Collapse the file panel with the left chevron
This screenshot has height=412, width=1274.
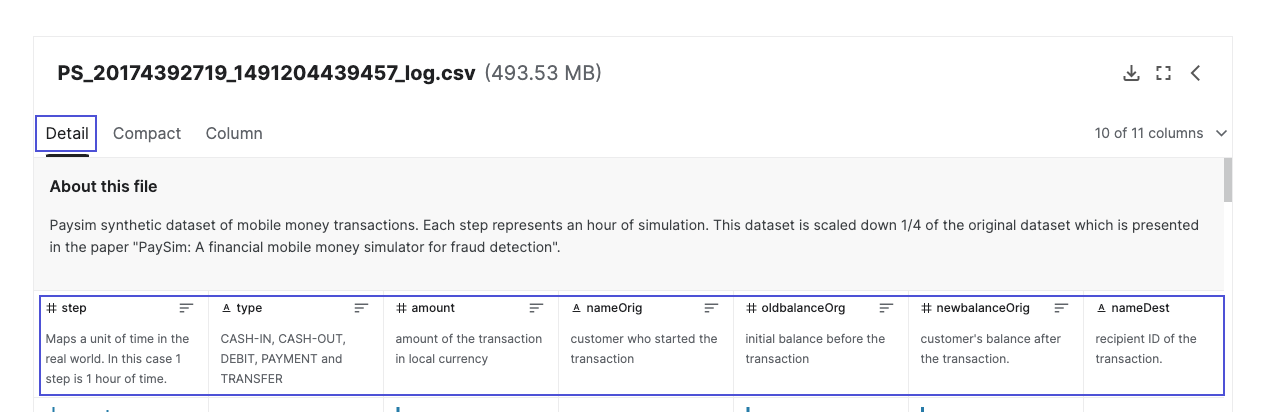coord(1195,73)
